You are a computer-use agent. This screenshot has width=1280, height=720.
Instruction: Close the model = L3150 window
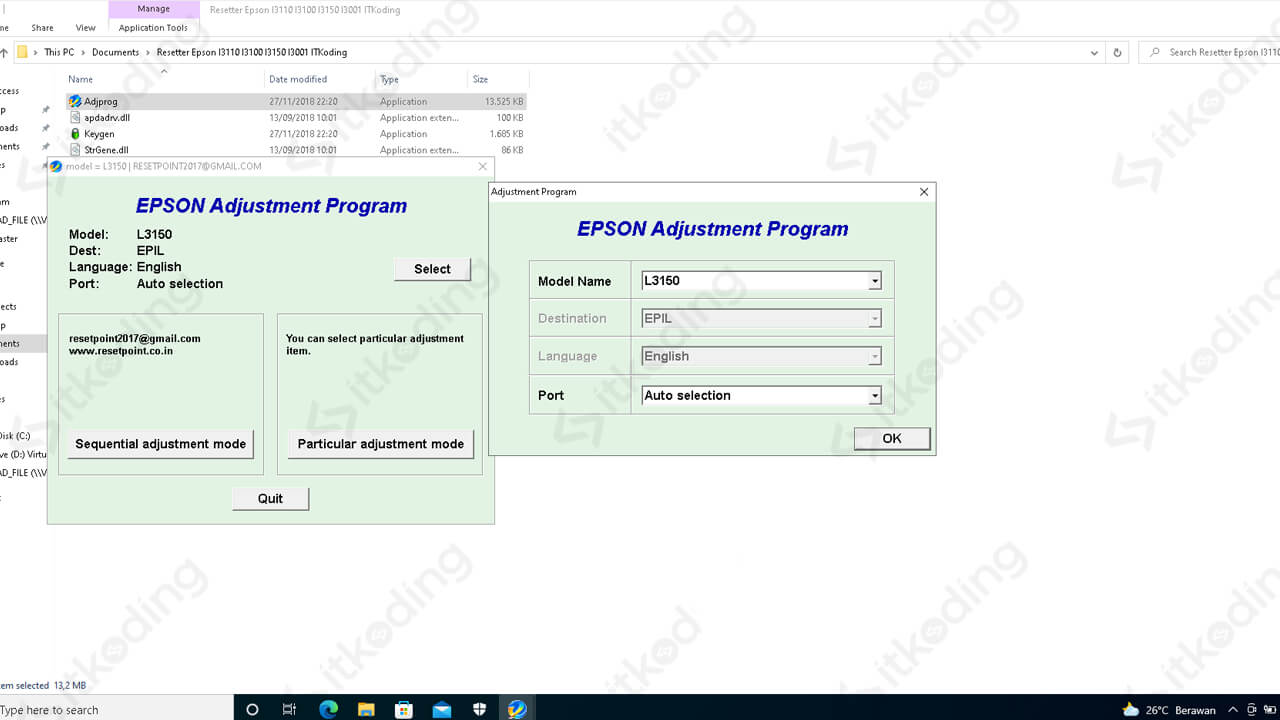[x=483, y=167]
